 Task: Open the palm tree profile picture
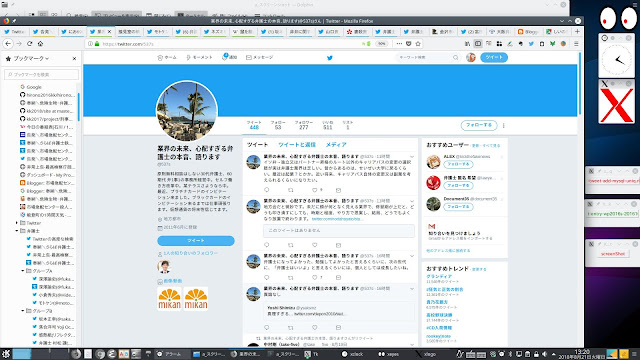[x=187, y=111]
